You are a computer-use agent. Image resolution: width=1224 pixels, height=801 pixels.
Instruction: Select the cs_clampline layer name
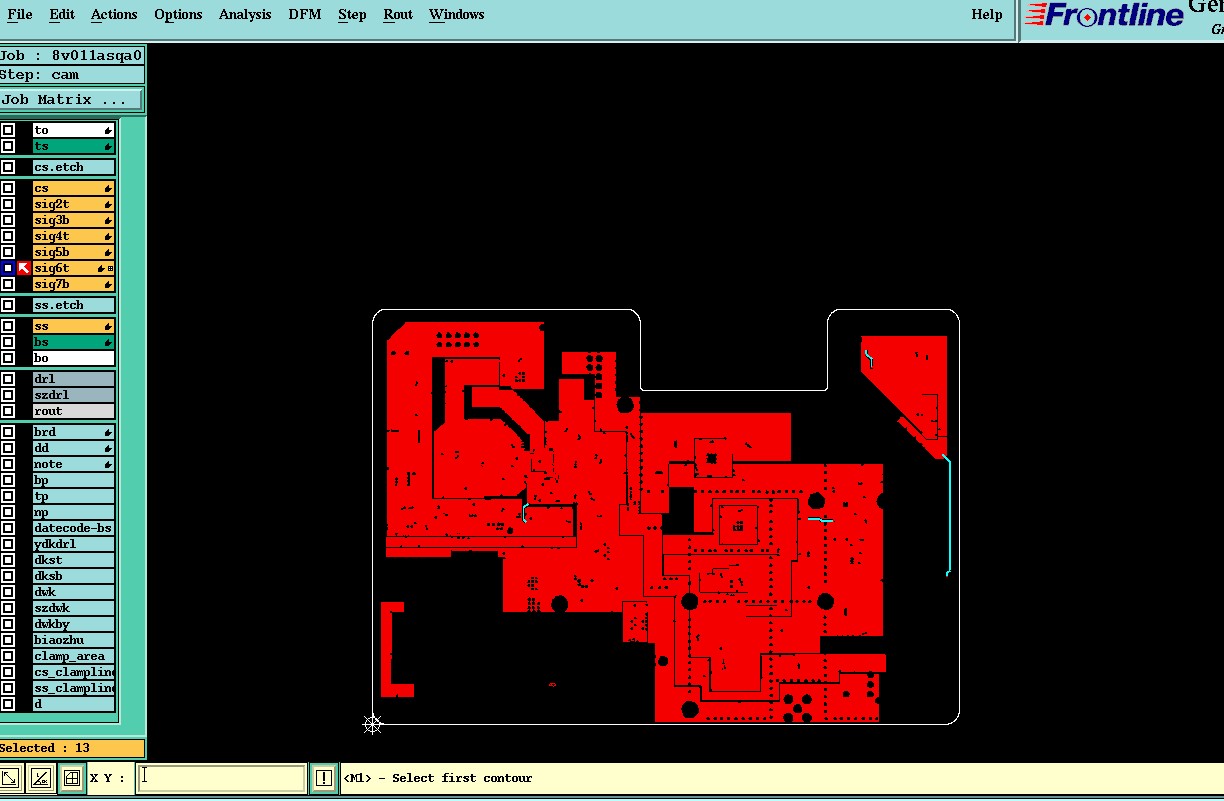click(73, 672)
